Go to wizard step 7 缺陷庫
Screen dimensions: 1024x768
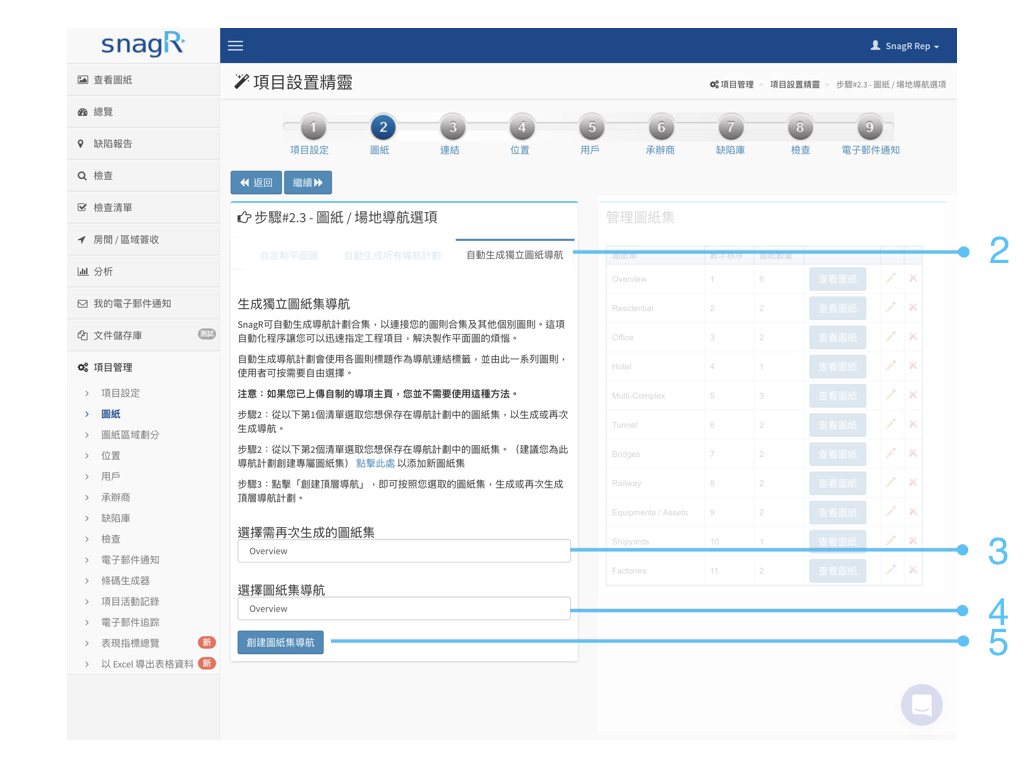pyautogui.click(x=731, y=127)
